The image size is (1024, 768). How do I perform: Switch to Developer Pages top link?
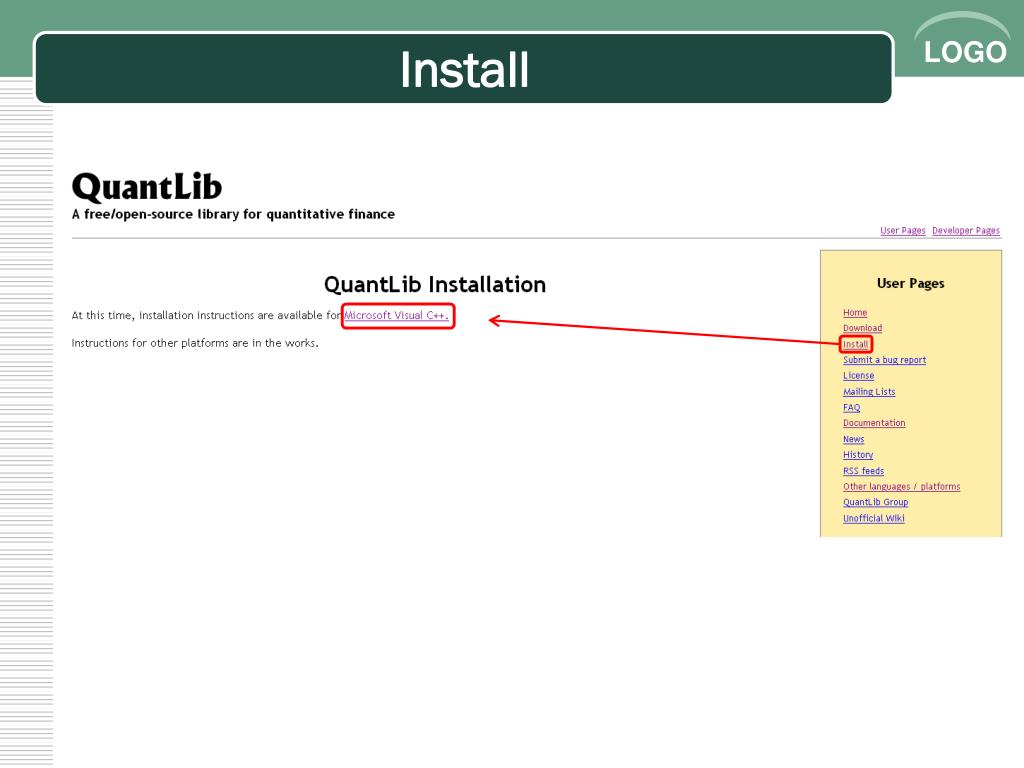coord(966,231)
